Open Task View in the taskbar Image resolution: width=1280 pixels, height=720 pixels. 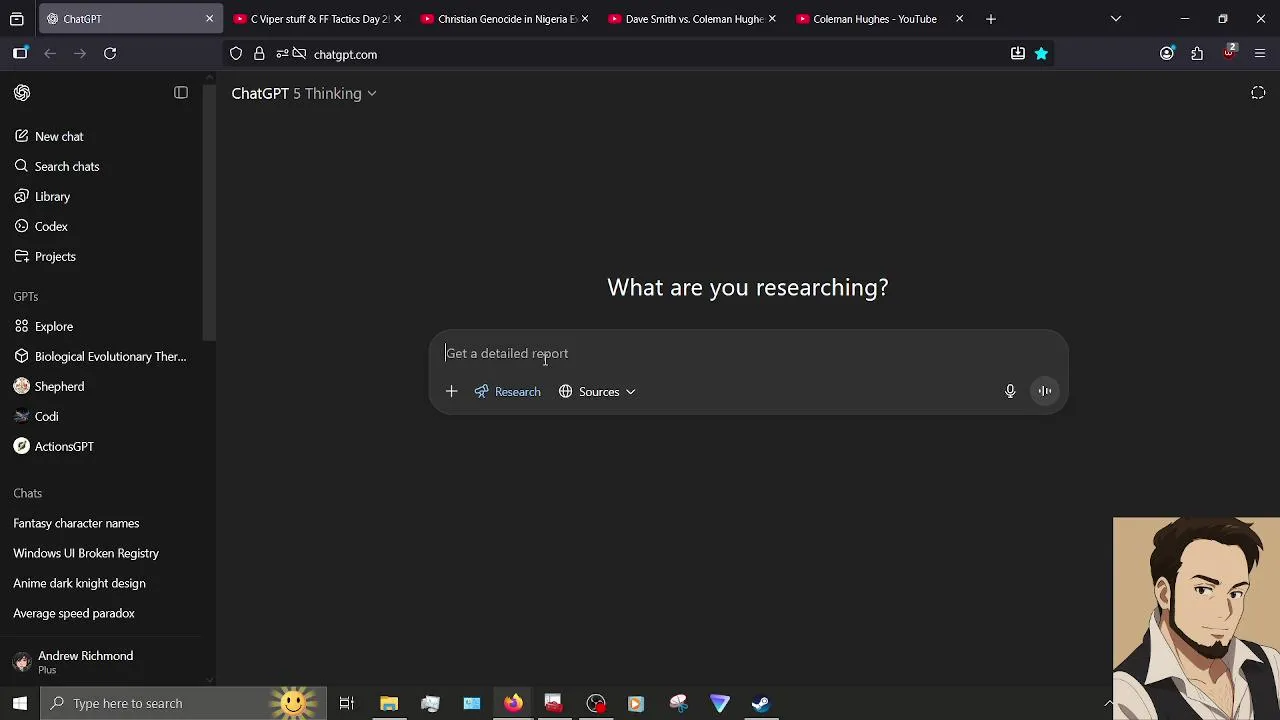click(x=347, y=704)
